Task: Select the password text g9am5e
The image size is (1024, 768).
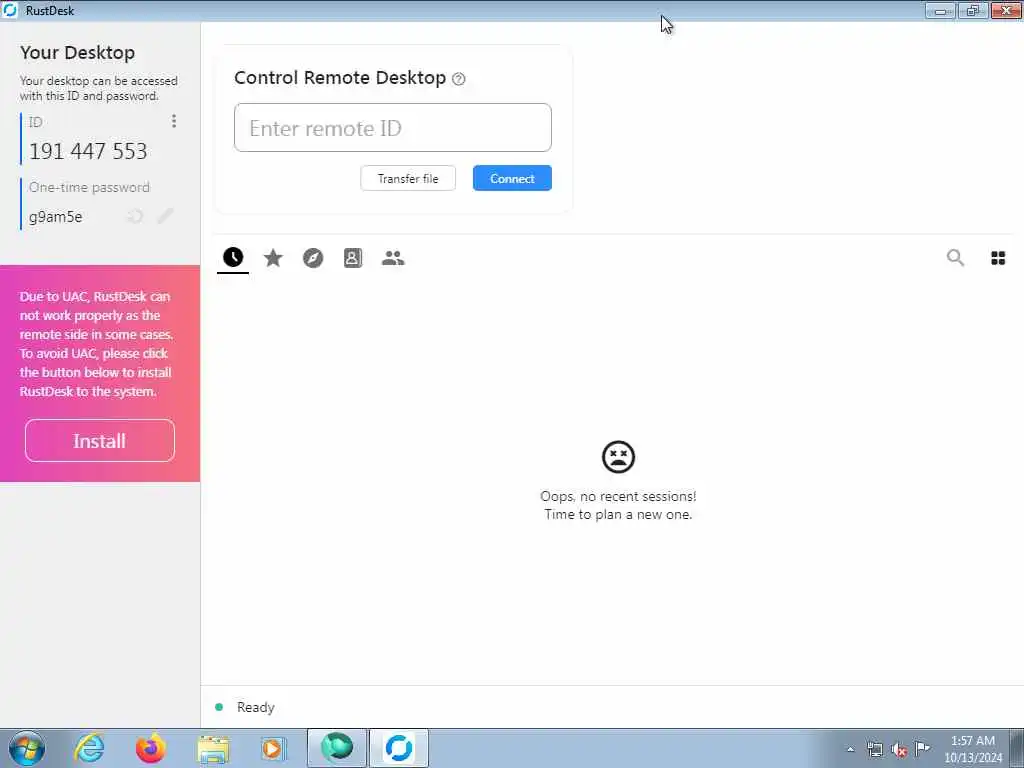Action: (x=56, y=217)
